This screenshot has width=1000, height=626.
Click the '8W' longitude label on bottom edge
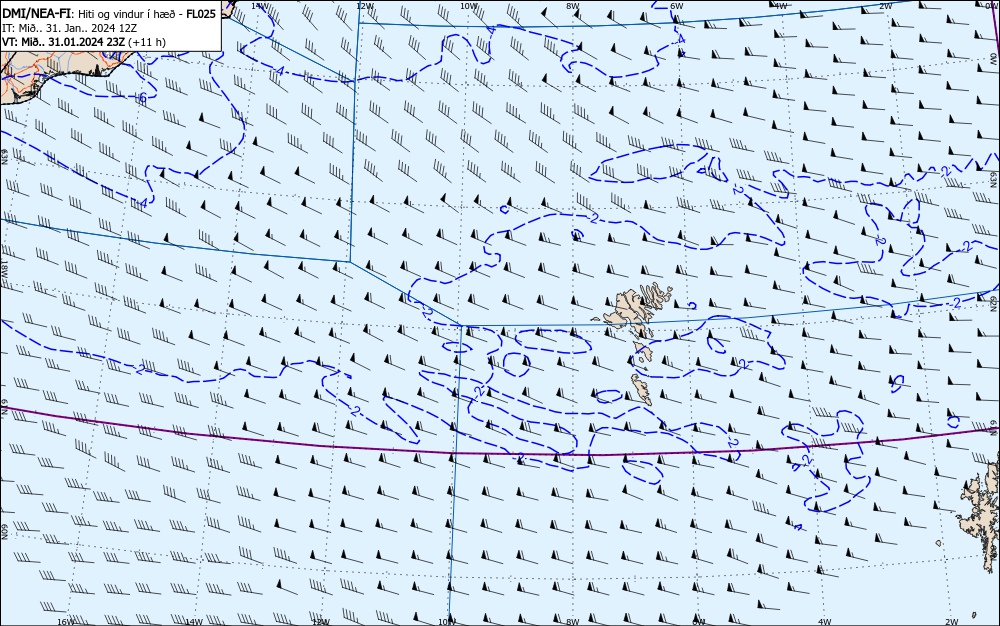click(573, 622)
